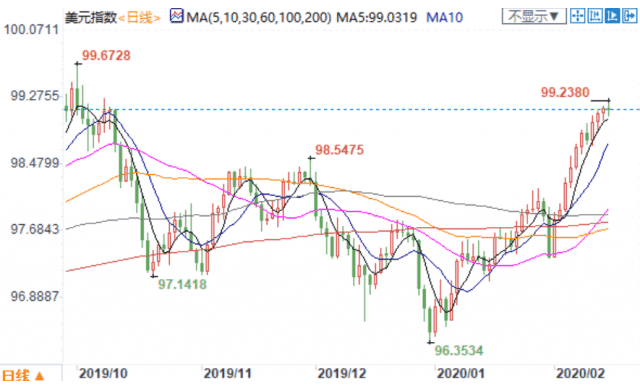Viewport: 640px width, 390px height.
Task: Expand the 日线 period selector at bottom-left
Action: pyautogui.click(x=22, y=375)
